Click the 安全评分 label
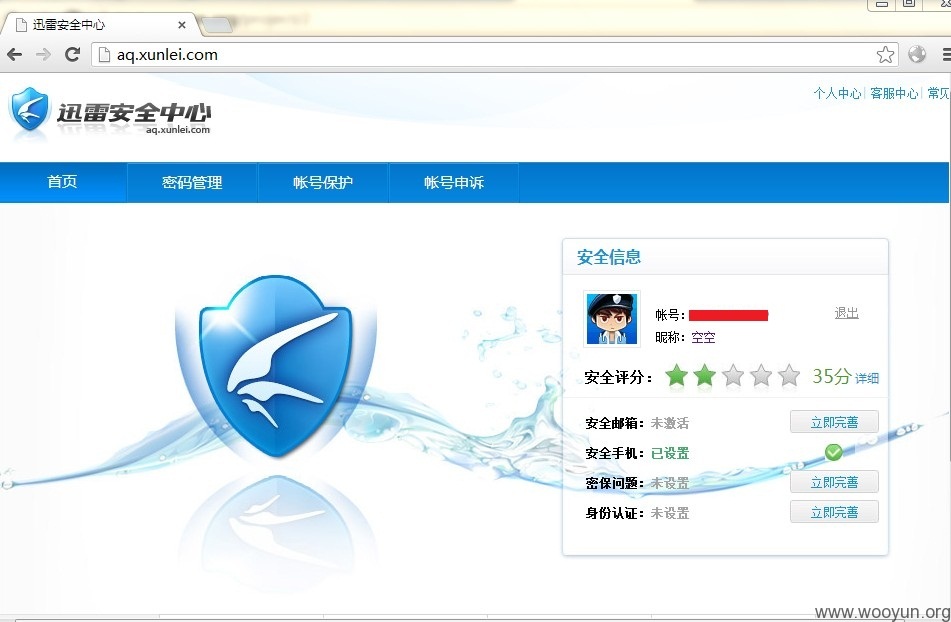Viewport: 951px width, 622px height. pos(617,377)
